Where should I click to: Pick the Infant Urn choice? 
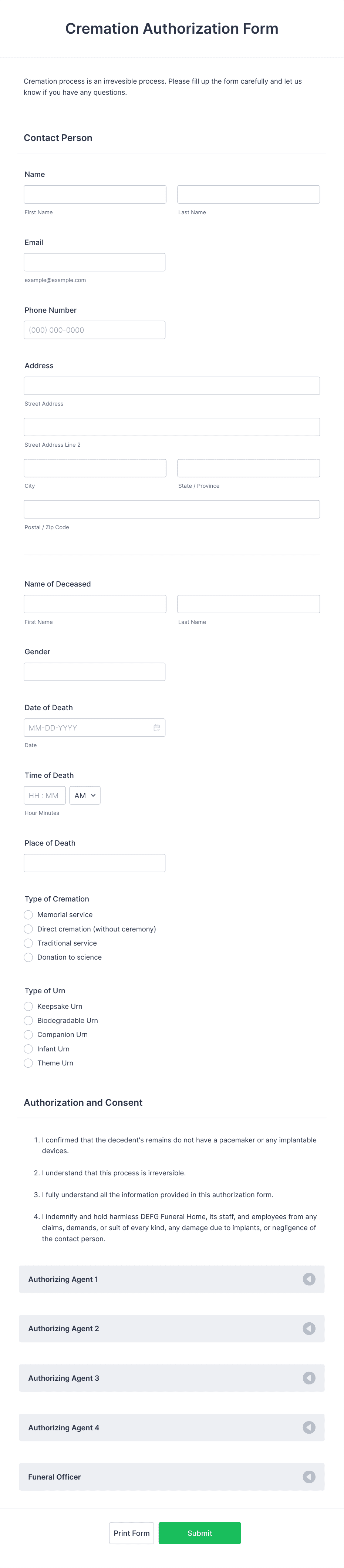[28, 1049]
